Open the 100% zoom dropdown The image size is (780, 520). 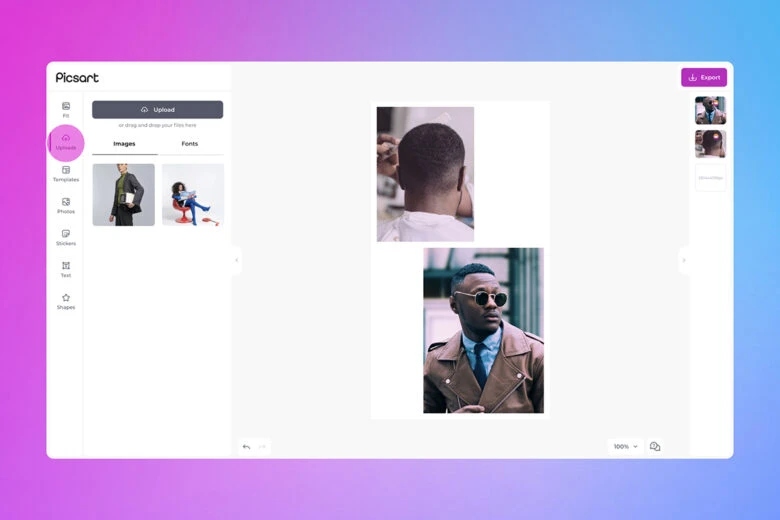click(x=625, y=447)
